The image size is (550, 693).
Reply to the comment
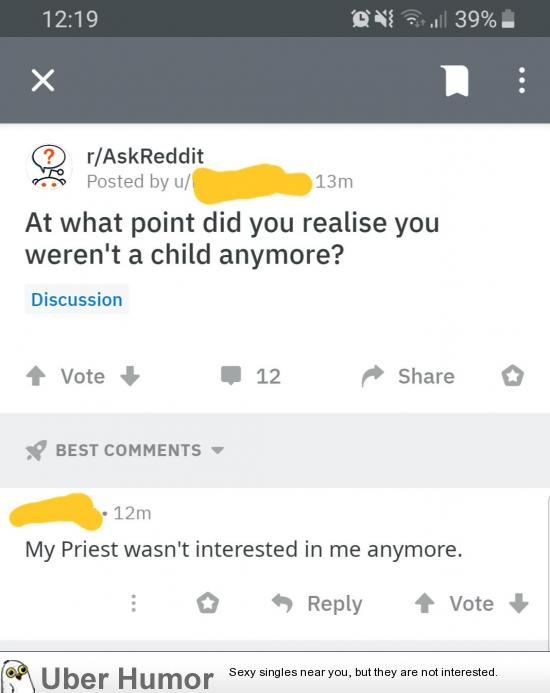(317, 603)
